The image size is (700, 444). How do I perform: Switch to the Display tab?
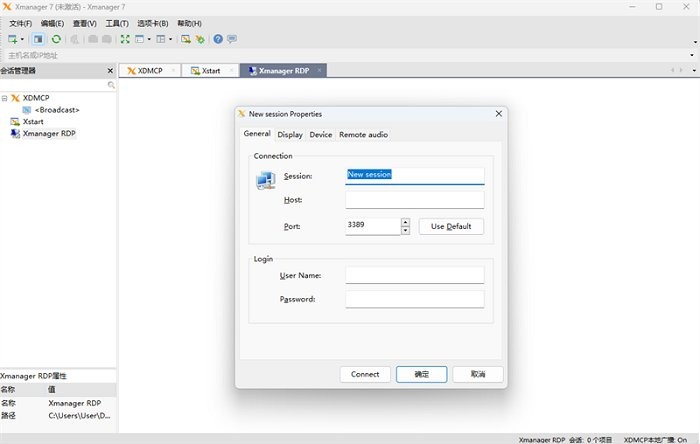(x=290, y=134)
